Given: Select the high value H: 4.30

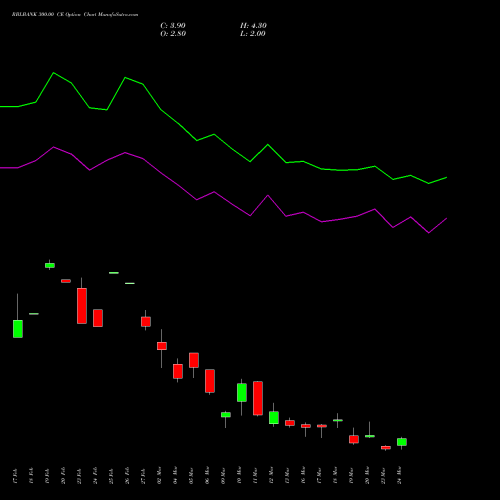Looking at the screenshot, I should point(253,26).
